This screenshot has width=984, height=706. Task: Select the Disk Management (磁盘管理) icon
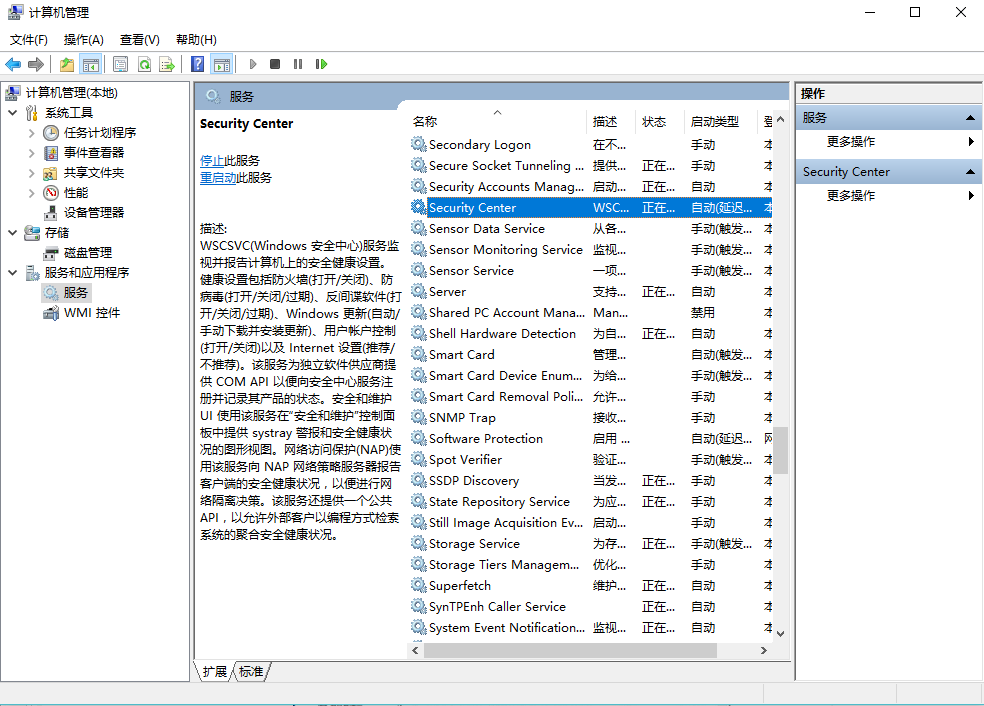click(x=51, y=253)
